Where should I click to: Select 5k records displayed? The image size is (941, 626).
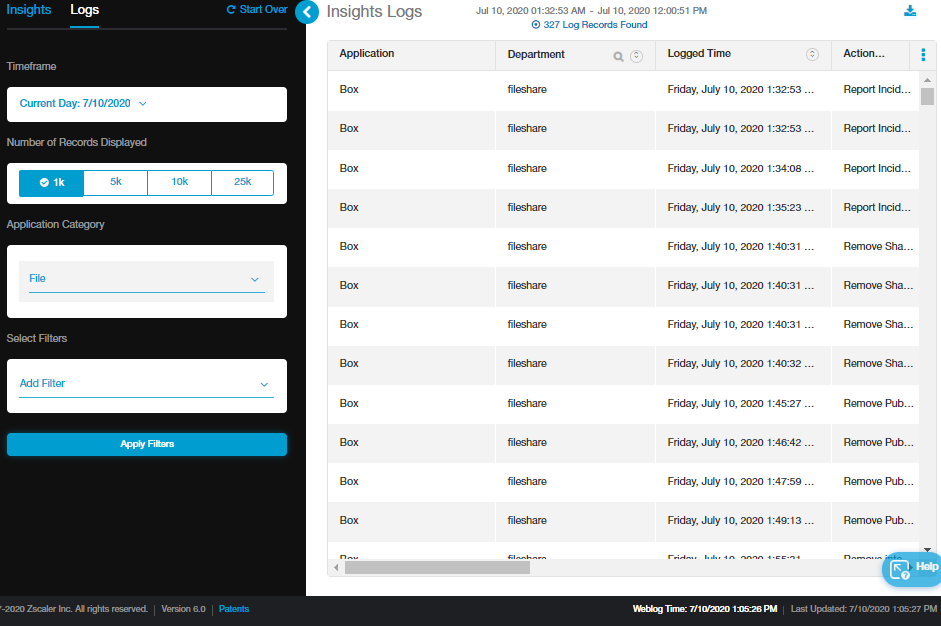click(x=115, y=183)
